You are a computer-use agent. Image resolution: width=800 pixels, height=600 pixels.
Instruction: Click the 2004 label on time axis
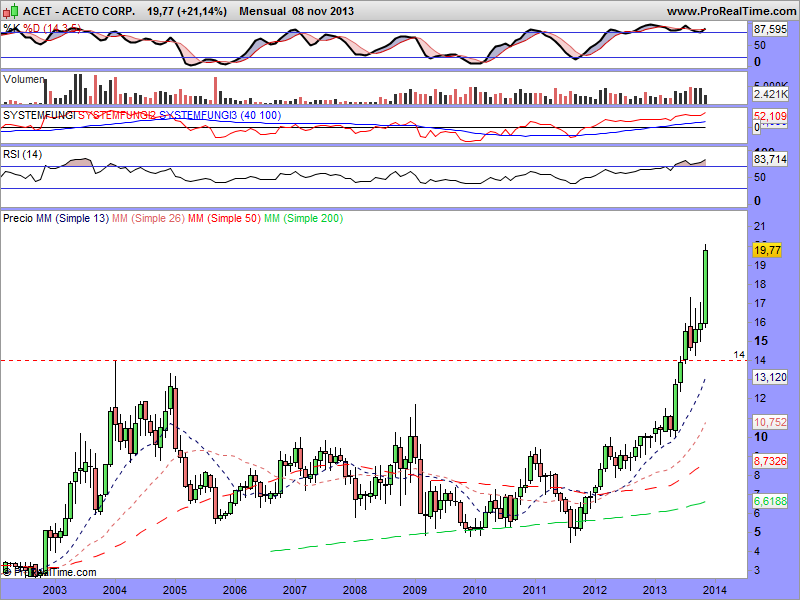point(115,590)
